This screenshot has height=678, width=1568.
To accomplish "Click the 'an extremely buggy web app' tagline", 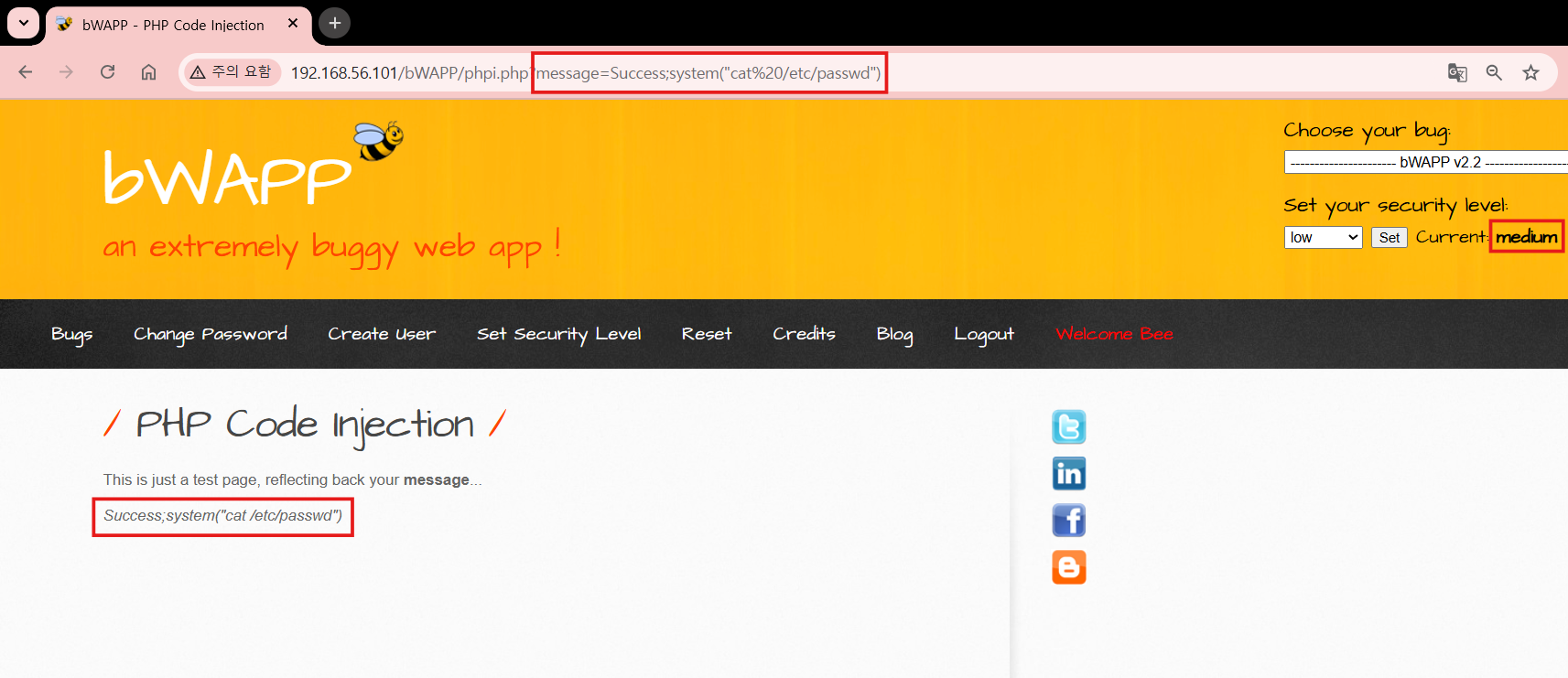I will [331, 247].
